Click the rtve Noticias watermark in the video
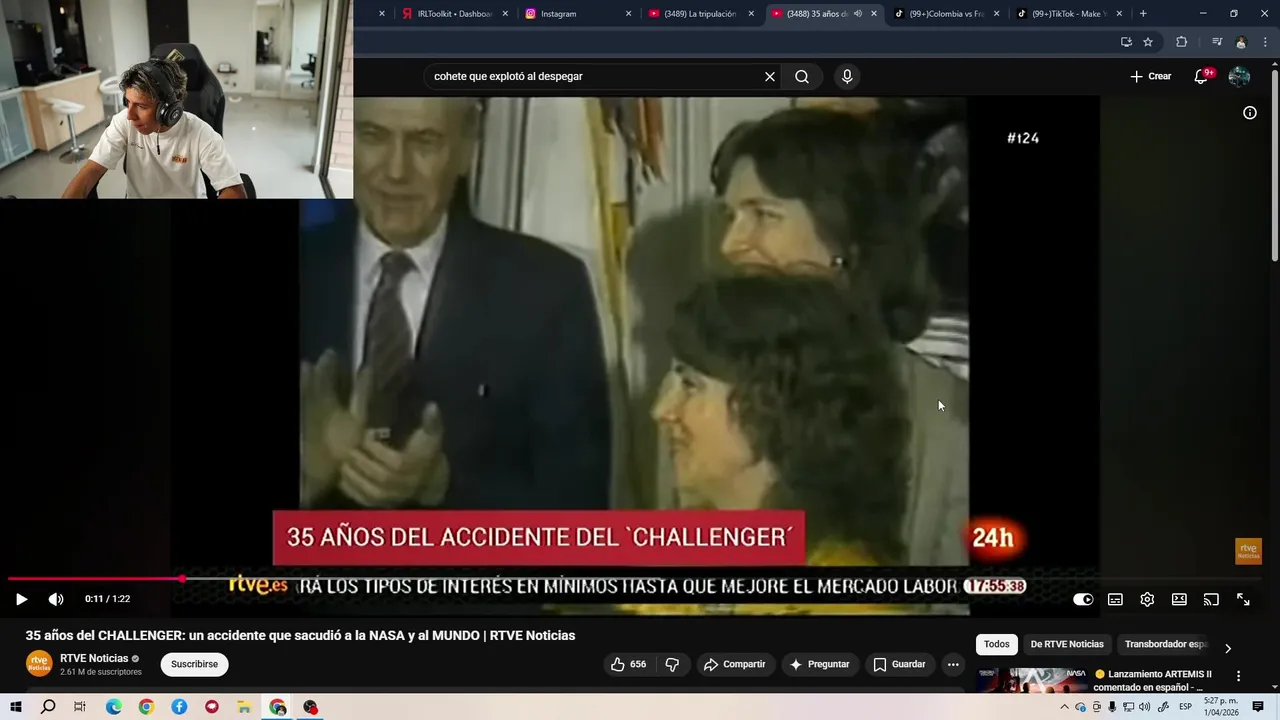Image resolution: width=1280 pixels, height=720 pixels. coord(1248,551)
